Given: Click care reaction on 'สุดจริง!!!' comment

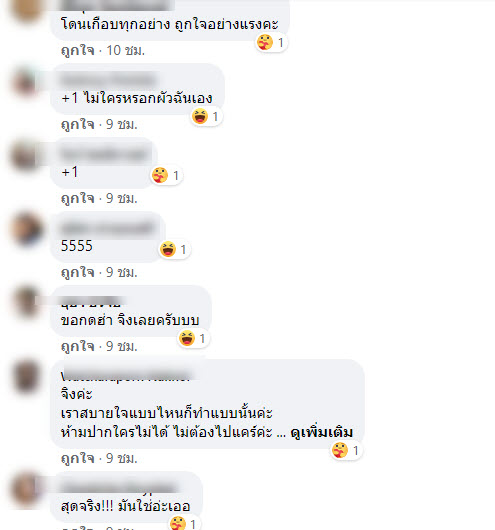Looking at the screenshot, I should tap(185, 523).
